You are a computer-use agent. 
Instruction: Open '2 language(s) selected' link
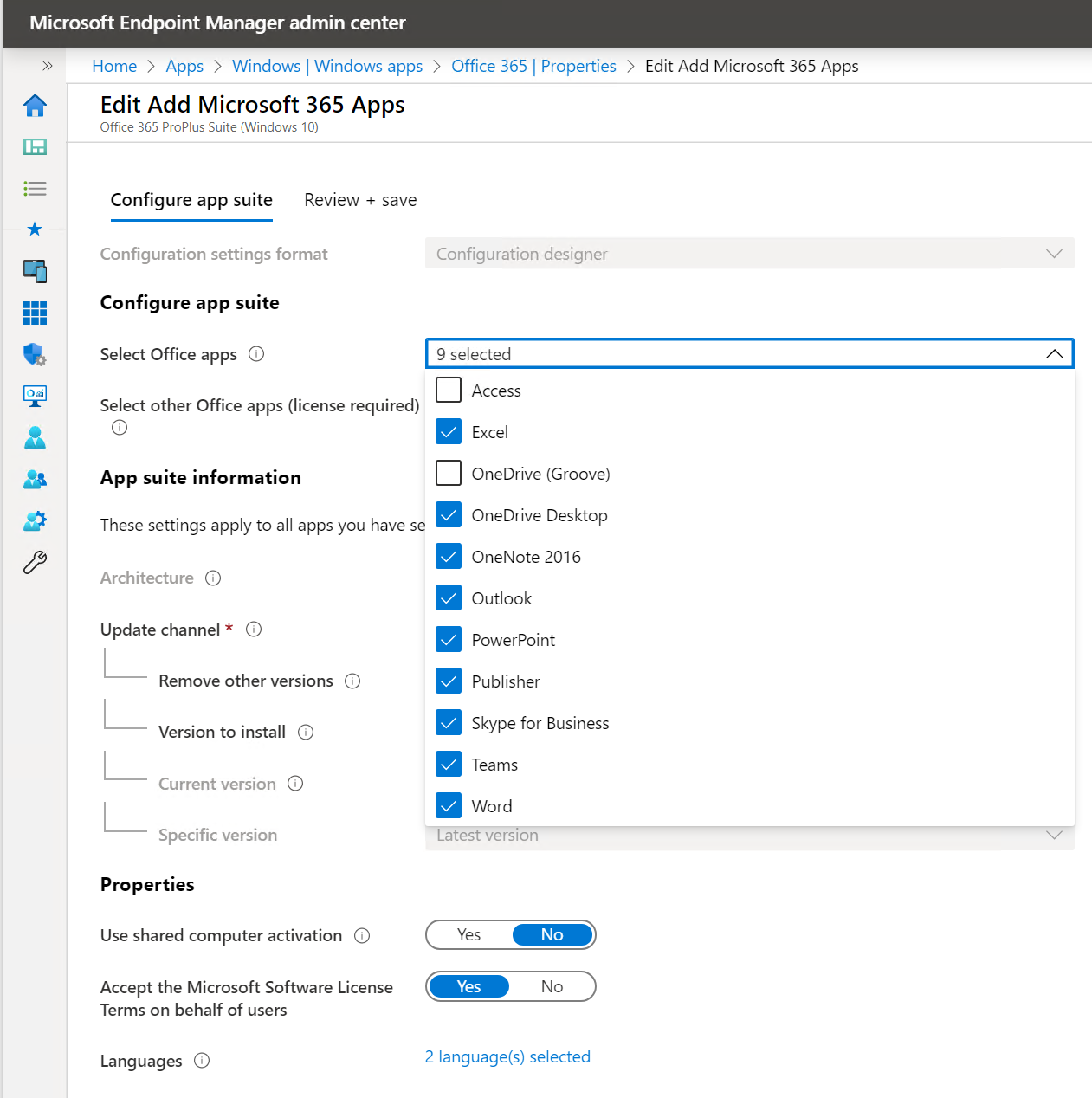[x=507, y=1056]
